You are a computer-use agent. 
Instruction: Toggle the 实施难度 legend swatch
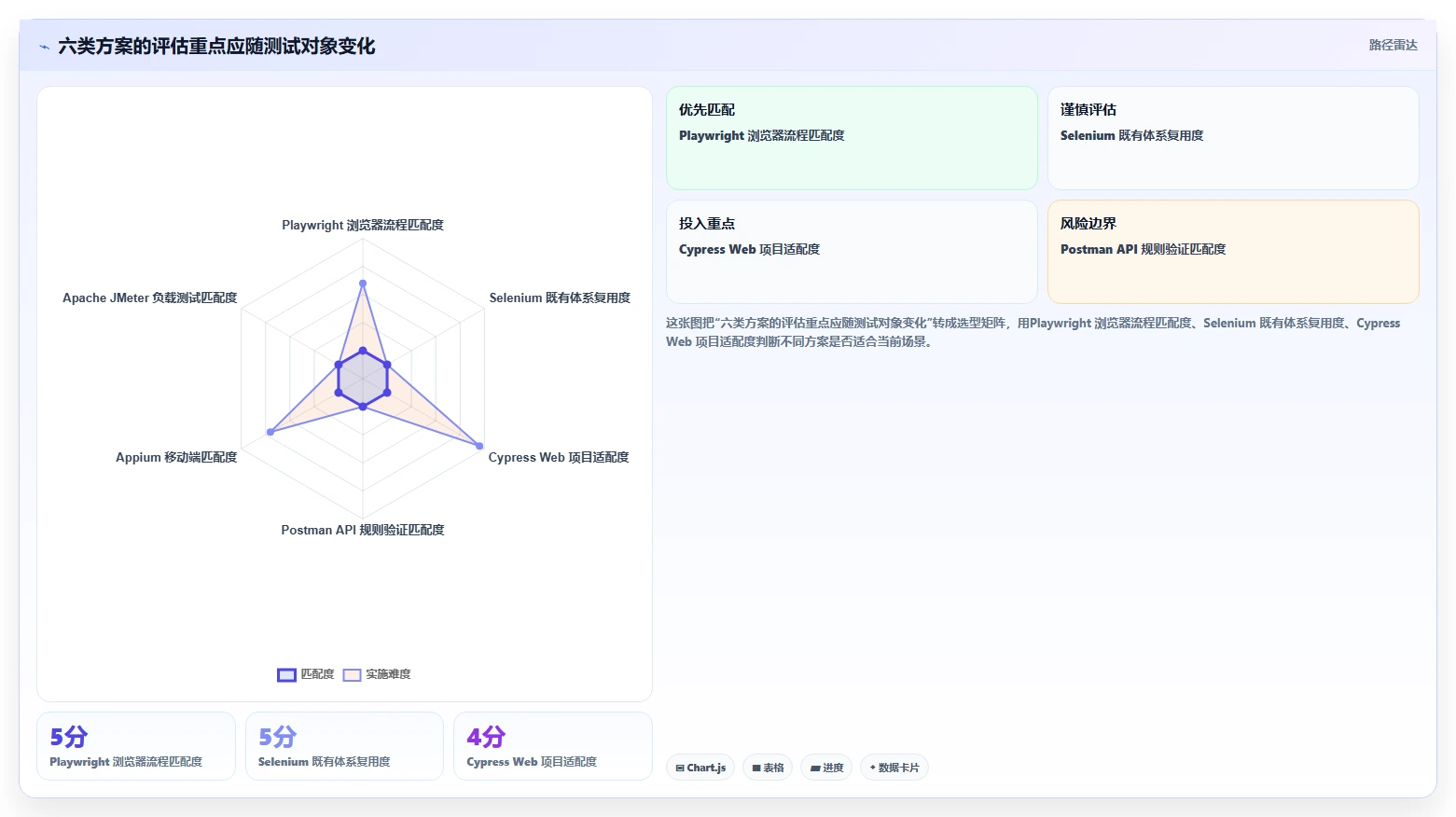pos(352,675)
